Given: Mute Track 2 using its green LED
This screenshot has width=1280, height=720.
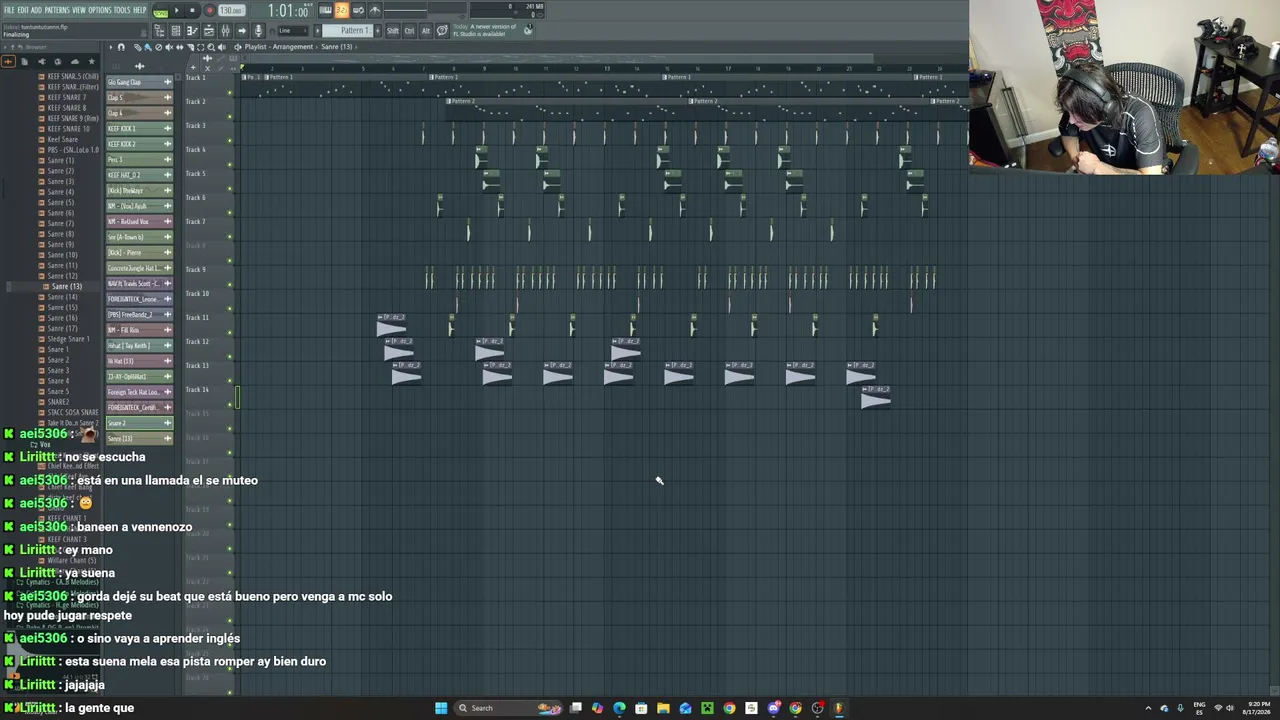Looking at the screenshot, I should click(x=230, y=118).
